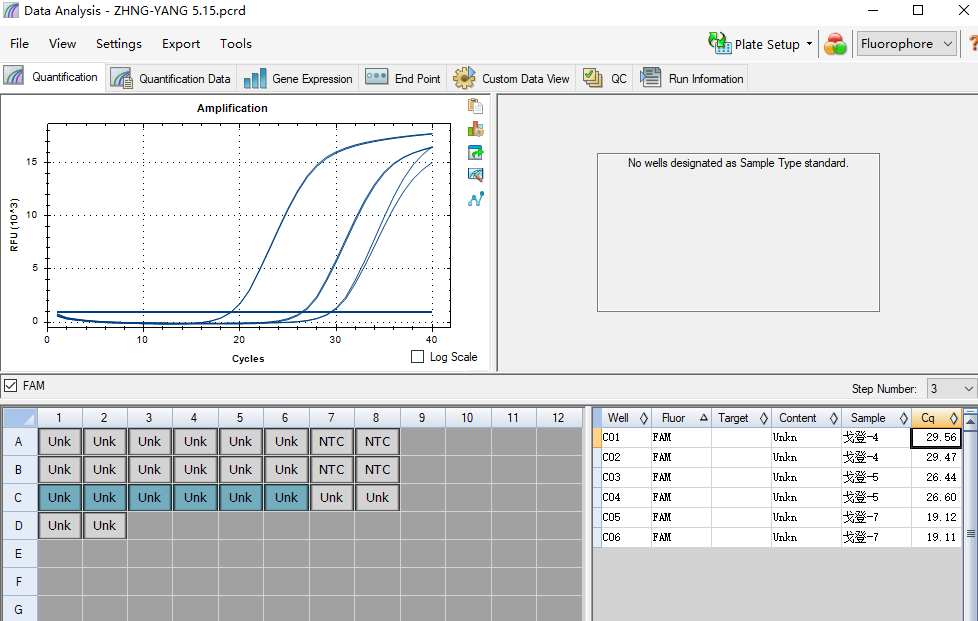This screenshot has height=621, width=978.
Task: Select plate row A header
Action: click(19, 441)
